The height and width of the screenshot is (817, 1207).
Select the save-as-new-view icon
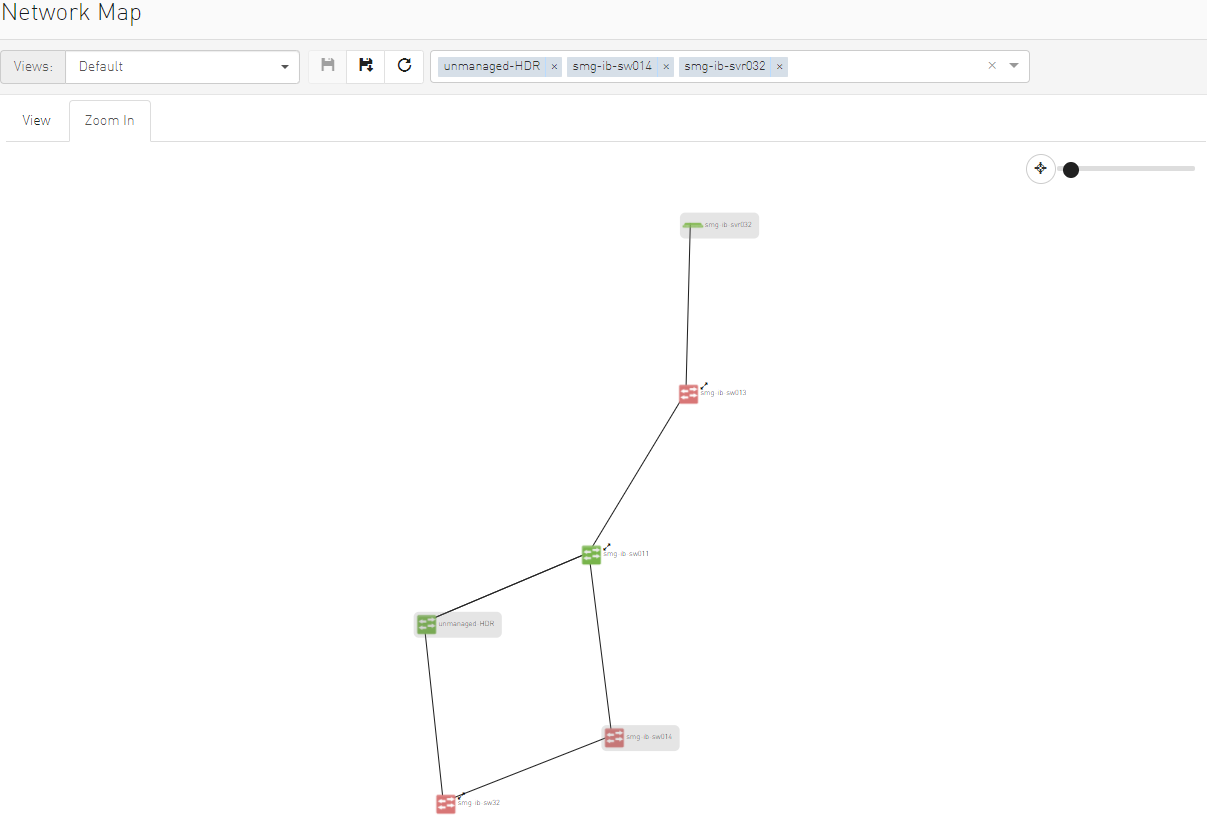pos(365,65)
